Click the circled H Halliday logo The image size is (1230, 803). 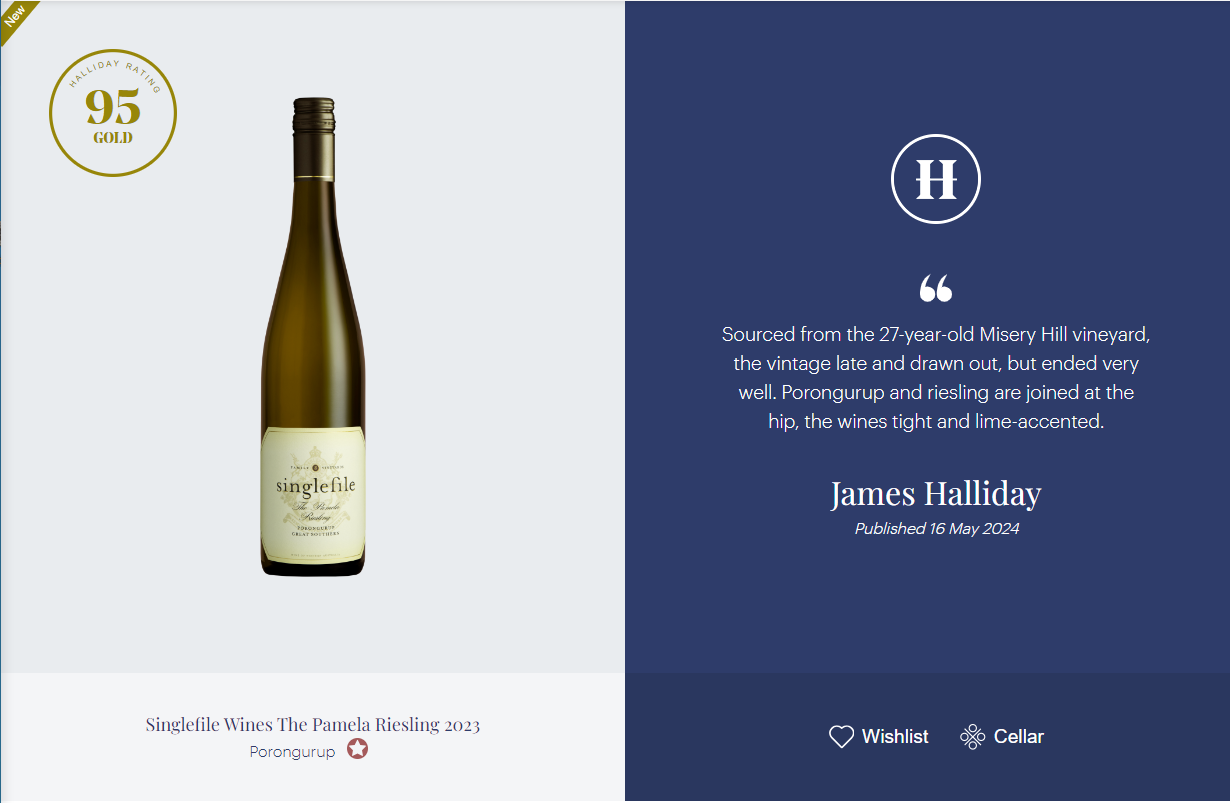click(936, 179)
